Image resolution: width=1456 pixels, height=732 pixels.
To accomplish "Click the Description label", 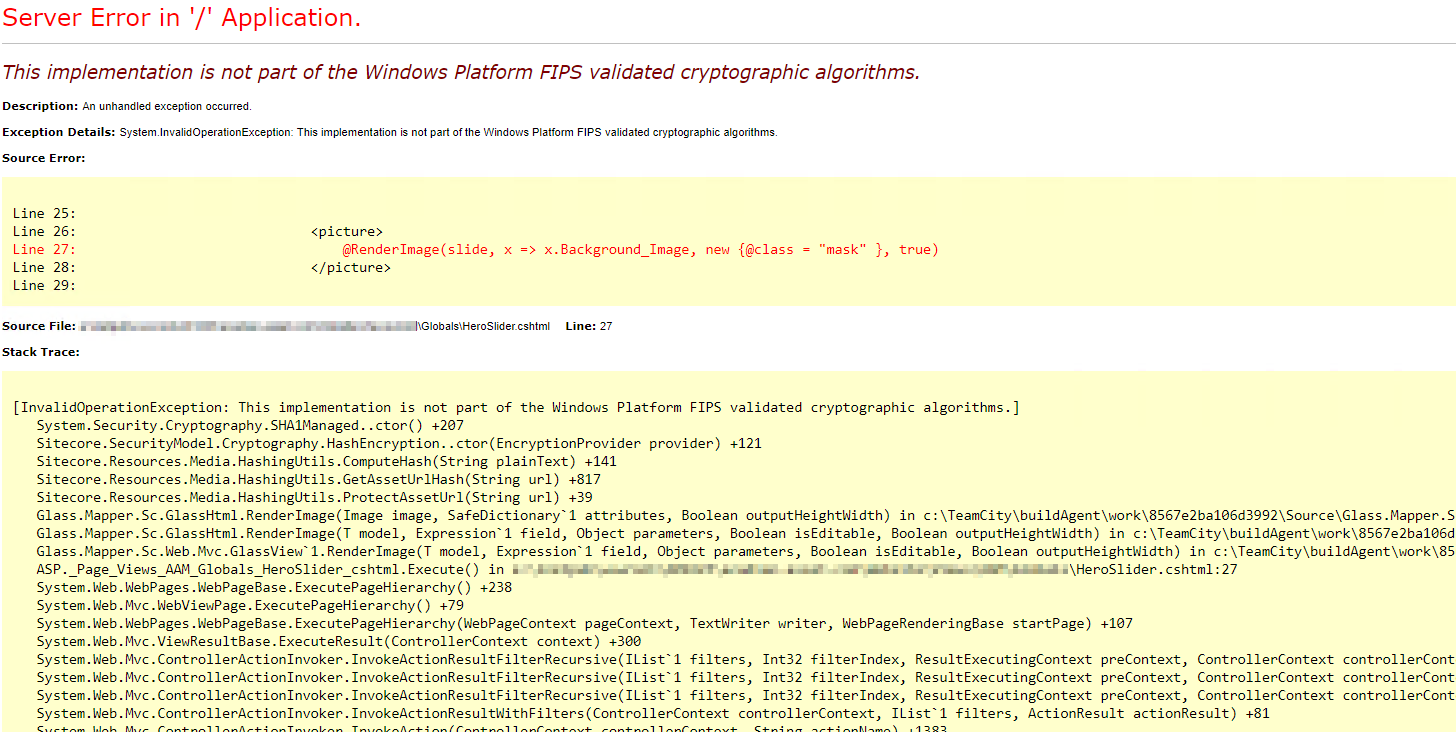I will pos(40,106).
